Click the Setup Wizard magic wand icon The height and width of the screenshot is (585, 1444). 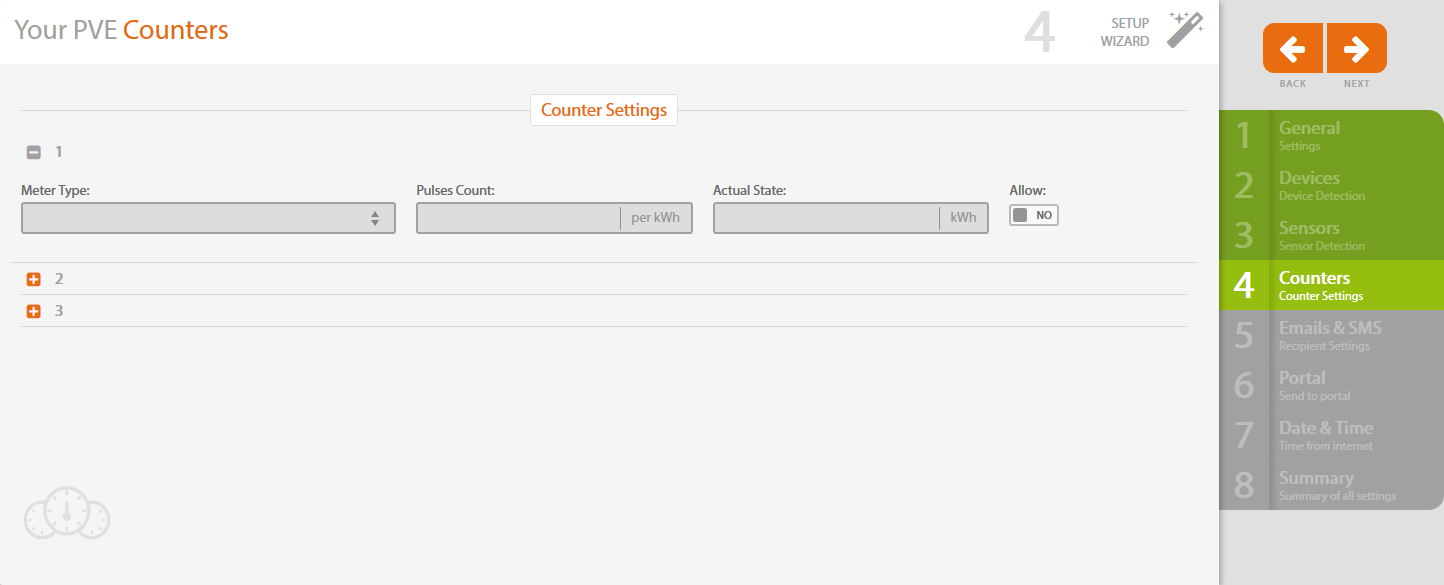(x=1185, y=31)
